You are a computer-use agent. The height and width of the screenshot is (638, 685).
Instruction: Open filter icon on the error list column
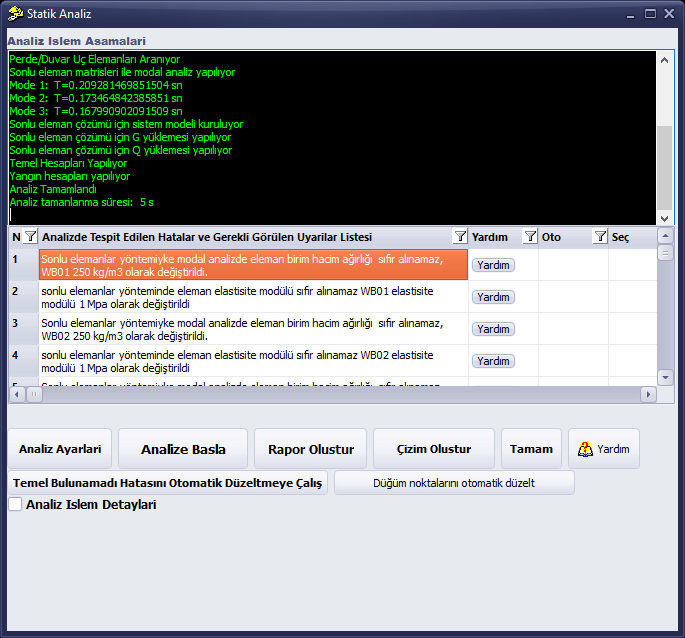click(460, 236)
